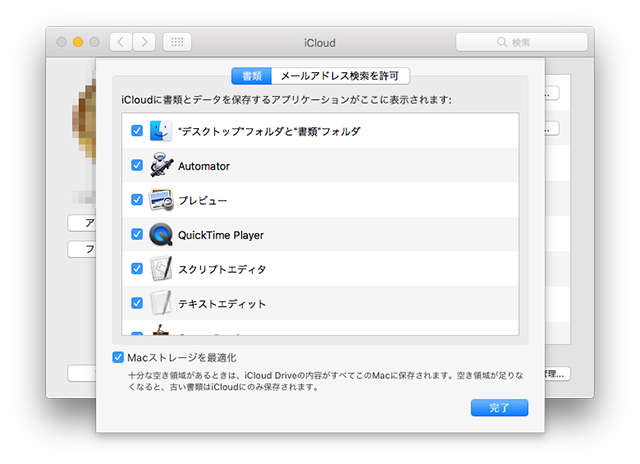Select the スクリプトエディタ text label
The width and height of the screenshot is (640, 464).
pyautogui.click(x=222, y=269)
